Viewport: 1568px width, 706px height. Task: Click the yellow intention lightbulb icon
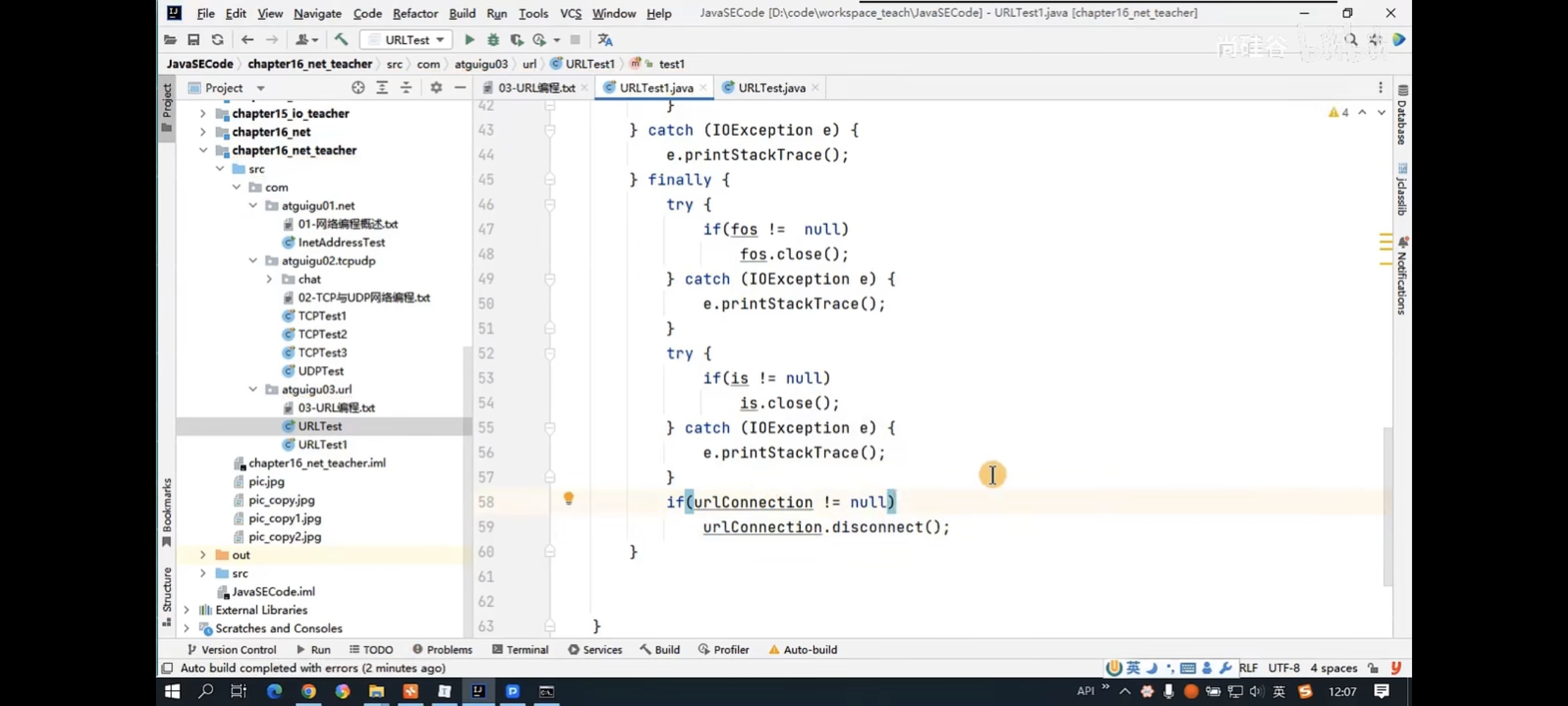click(569, 498)
